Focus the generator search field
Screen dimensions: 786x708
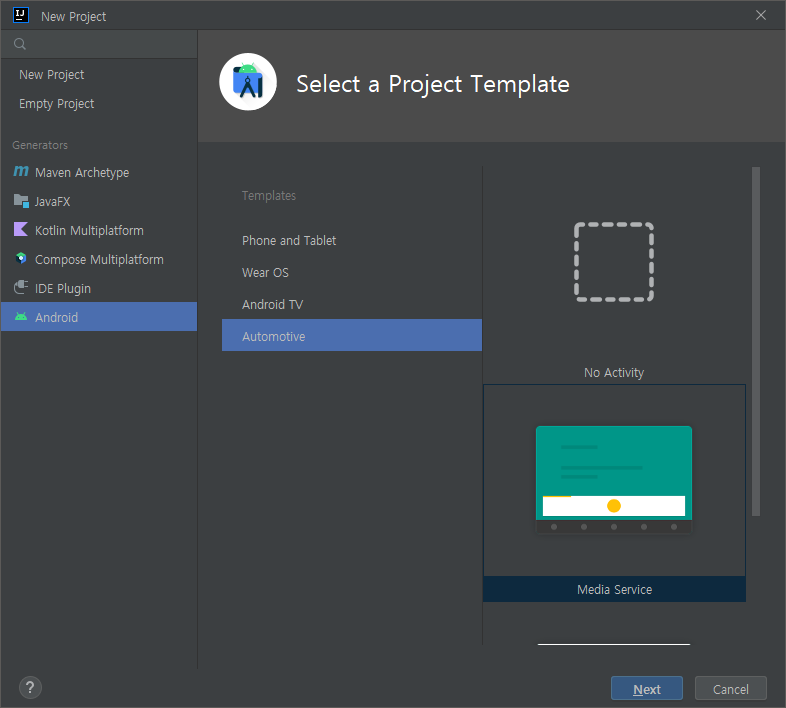[99, 44]
